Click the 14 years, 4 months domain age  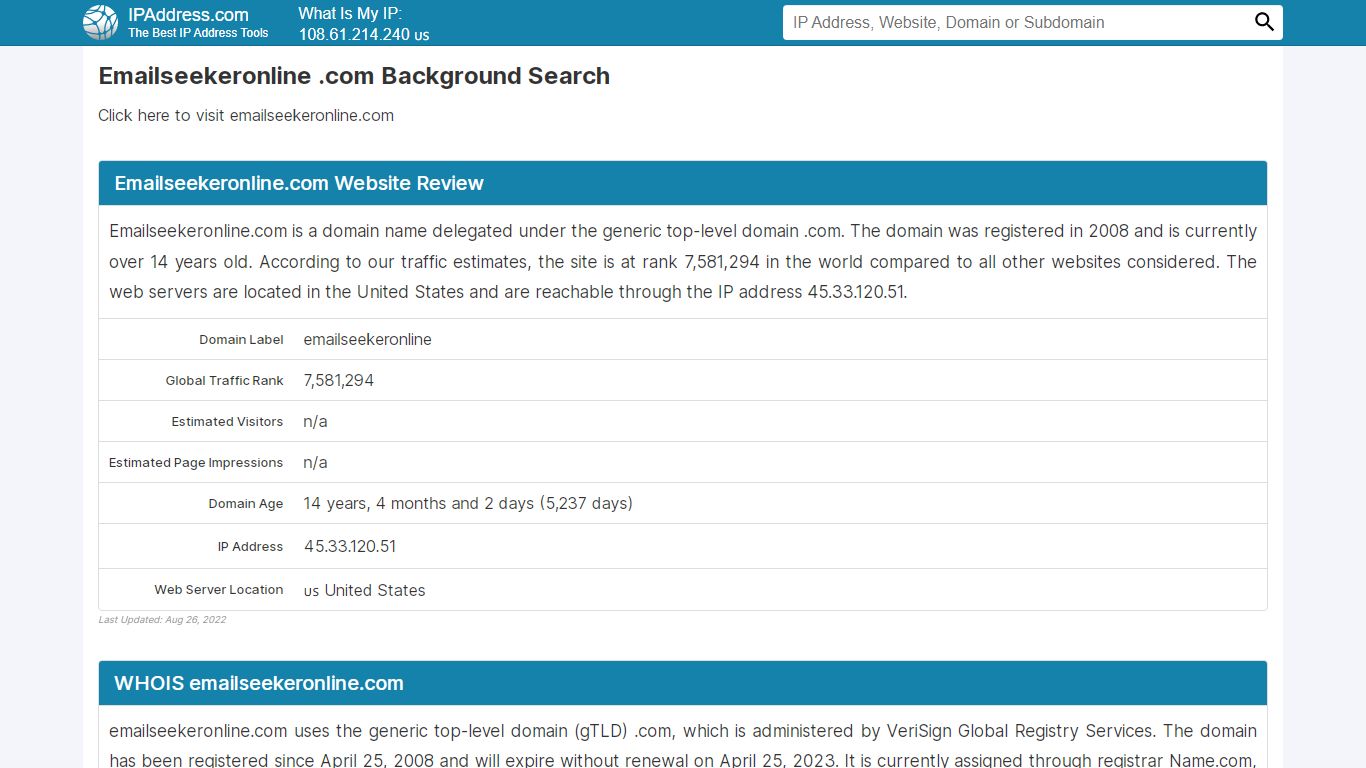pyautogui.click(x=468, y=503)
